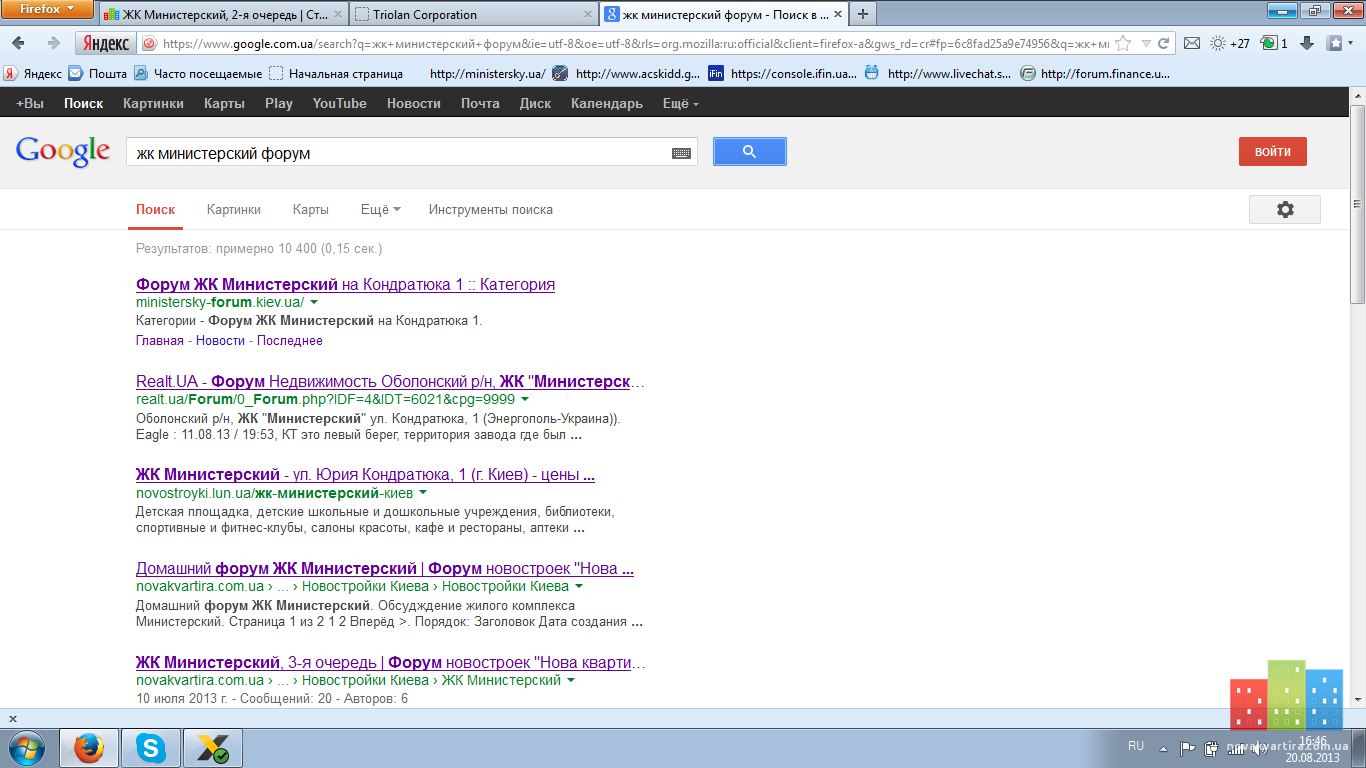Open the mail envelope toolbar icon

[x=1191, y=43]
